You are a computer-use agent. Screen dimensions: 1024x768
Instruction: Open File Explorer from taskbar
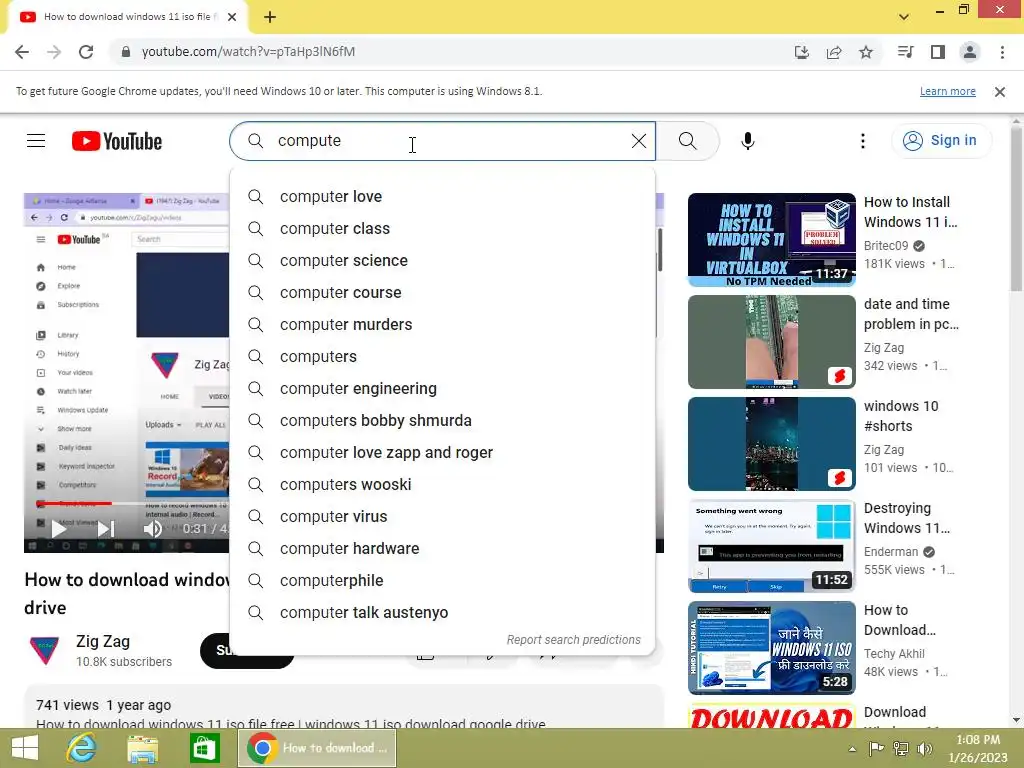[142, 748]
